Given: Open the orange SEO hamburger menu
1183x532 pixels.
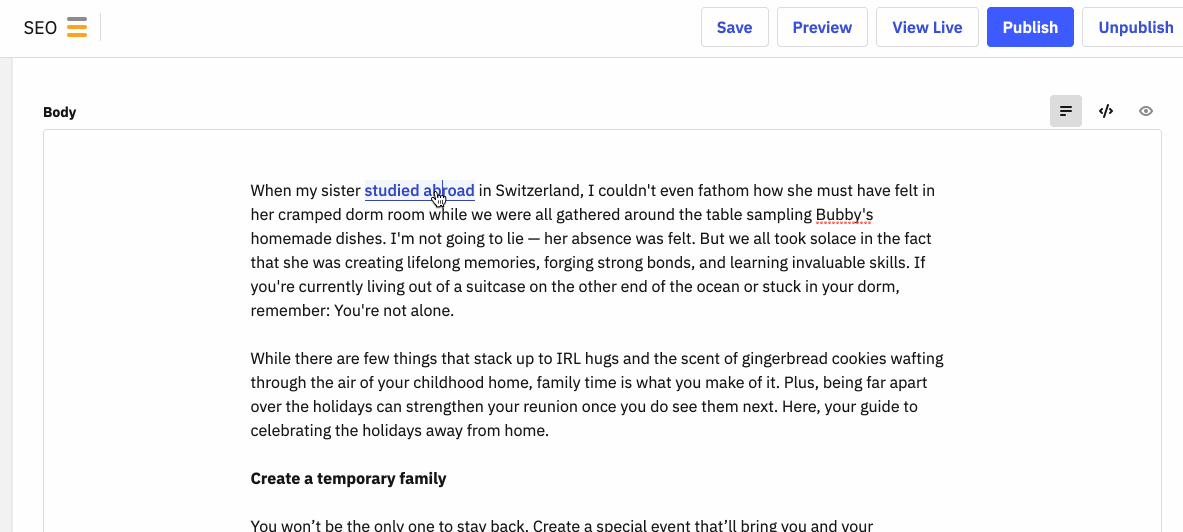Looking at the screenshot, I should coord(76,27).
